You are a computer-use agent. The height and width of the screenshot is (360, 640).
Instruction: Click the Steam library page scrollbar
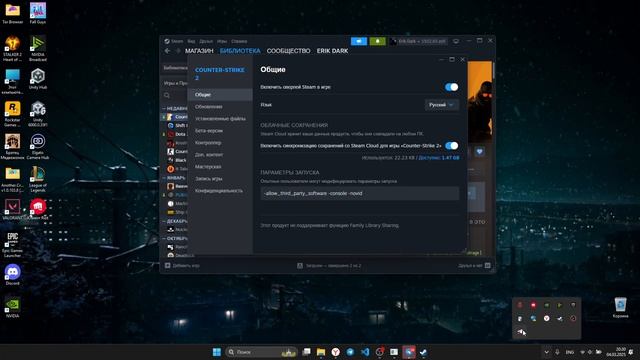point(493,70)
